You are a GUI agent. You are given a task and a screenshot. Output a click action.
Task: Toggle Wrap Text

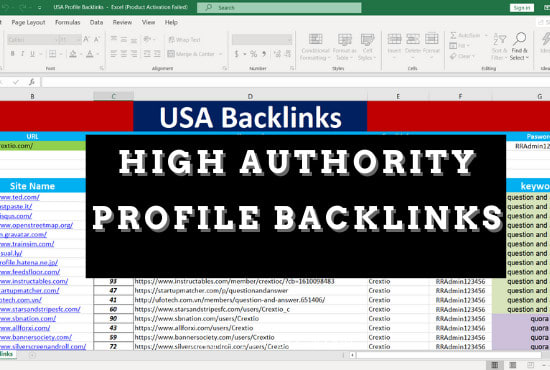point(185,40)
